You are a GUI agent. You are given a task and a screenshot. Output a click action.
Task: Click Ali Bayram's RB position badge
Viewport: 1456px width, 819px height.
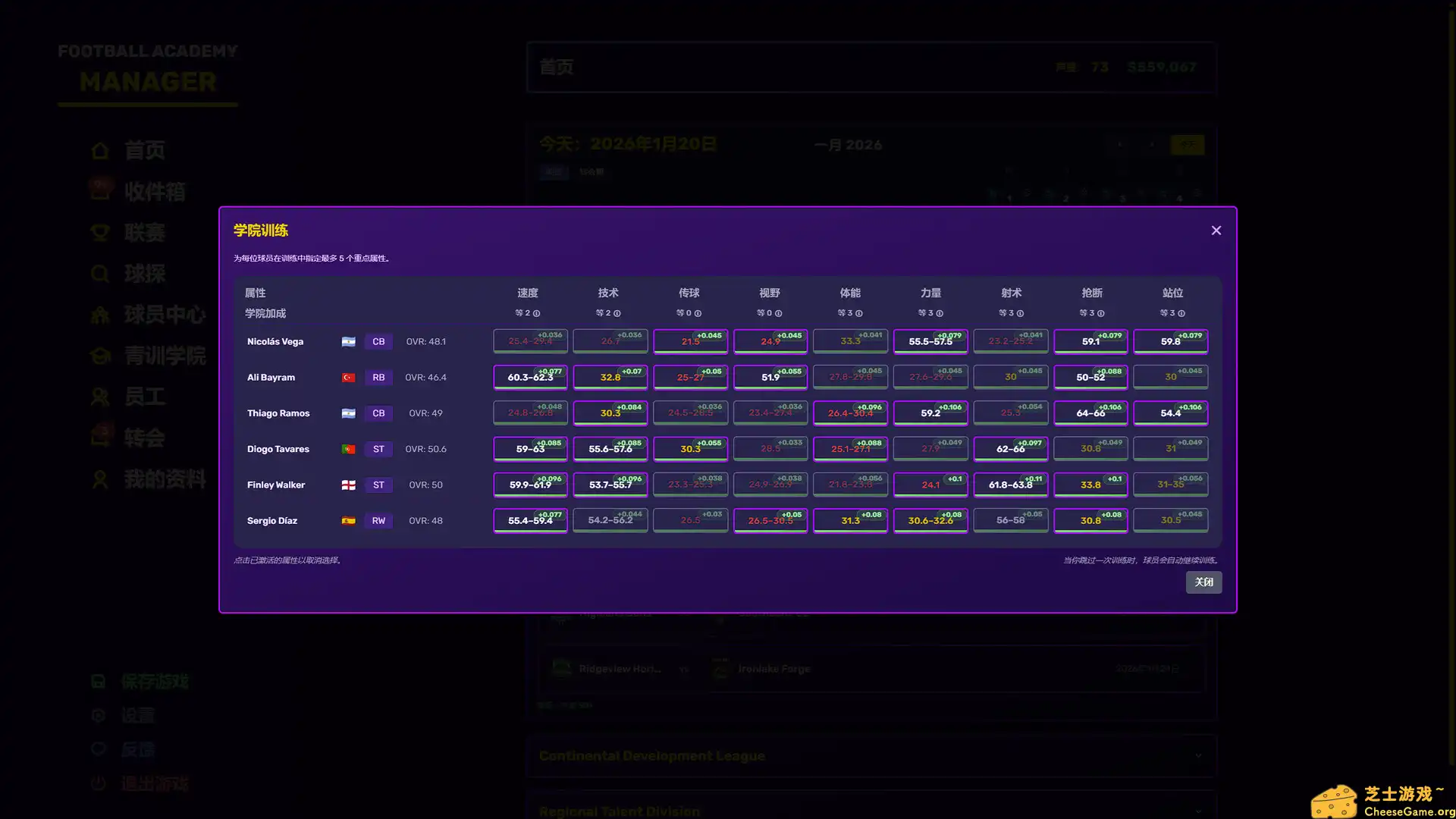pyautogui.click(x=378, y=377)
